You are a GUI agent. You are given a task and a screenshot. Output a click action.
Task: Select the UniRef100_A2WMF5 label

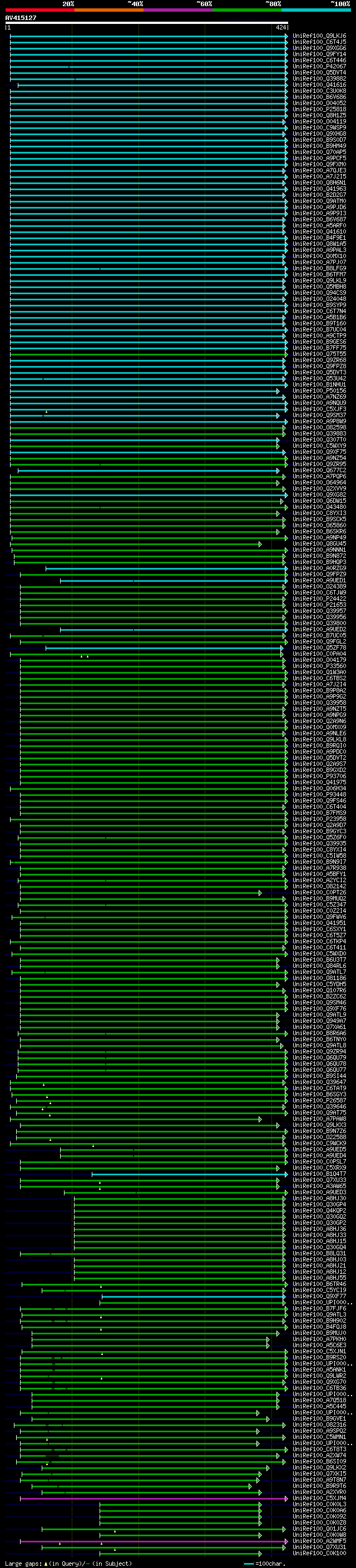pos(319,1541)
